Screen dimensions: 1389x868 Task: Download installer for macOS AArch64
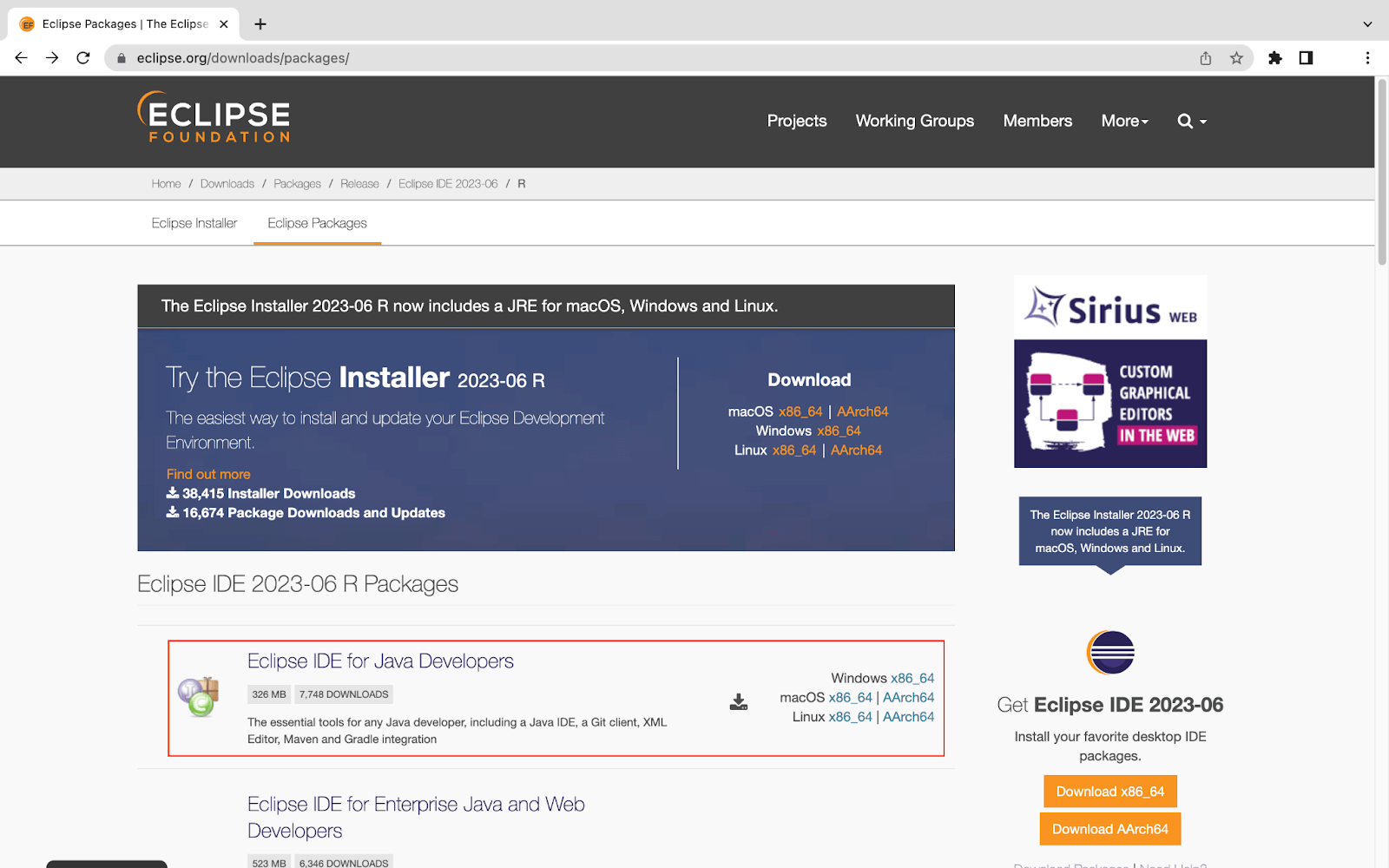(863, 411)
